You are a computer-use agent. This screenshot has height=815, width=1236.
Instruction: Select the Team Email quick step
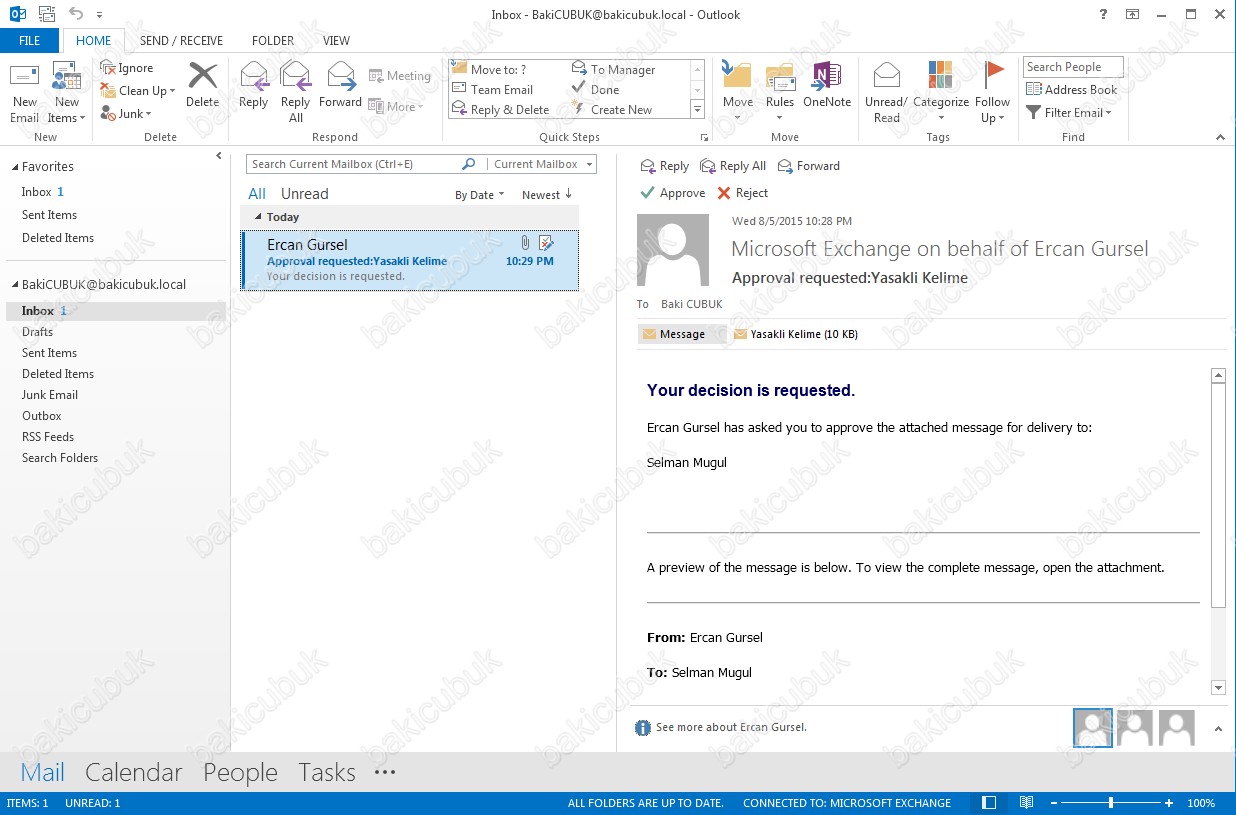tap(493, 89)
